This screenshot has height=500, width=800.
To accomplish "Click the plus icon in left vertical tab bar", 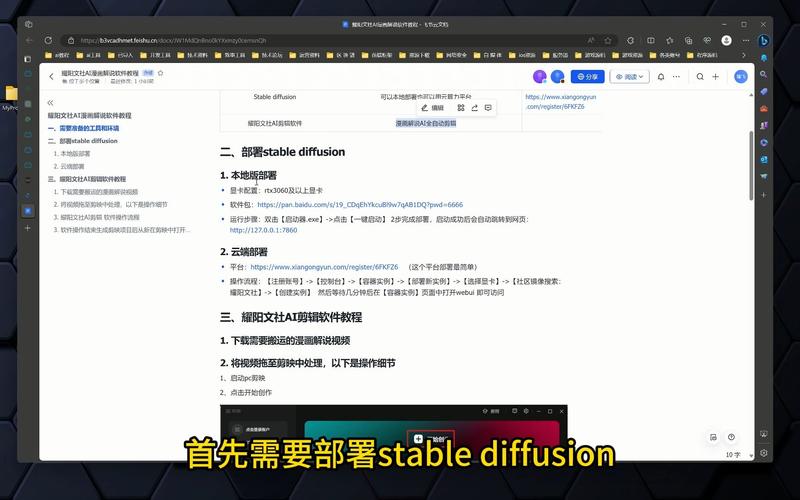I will click(28, 228).
